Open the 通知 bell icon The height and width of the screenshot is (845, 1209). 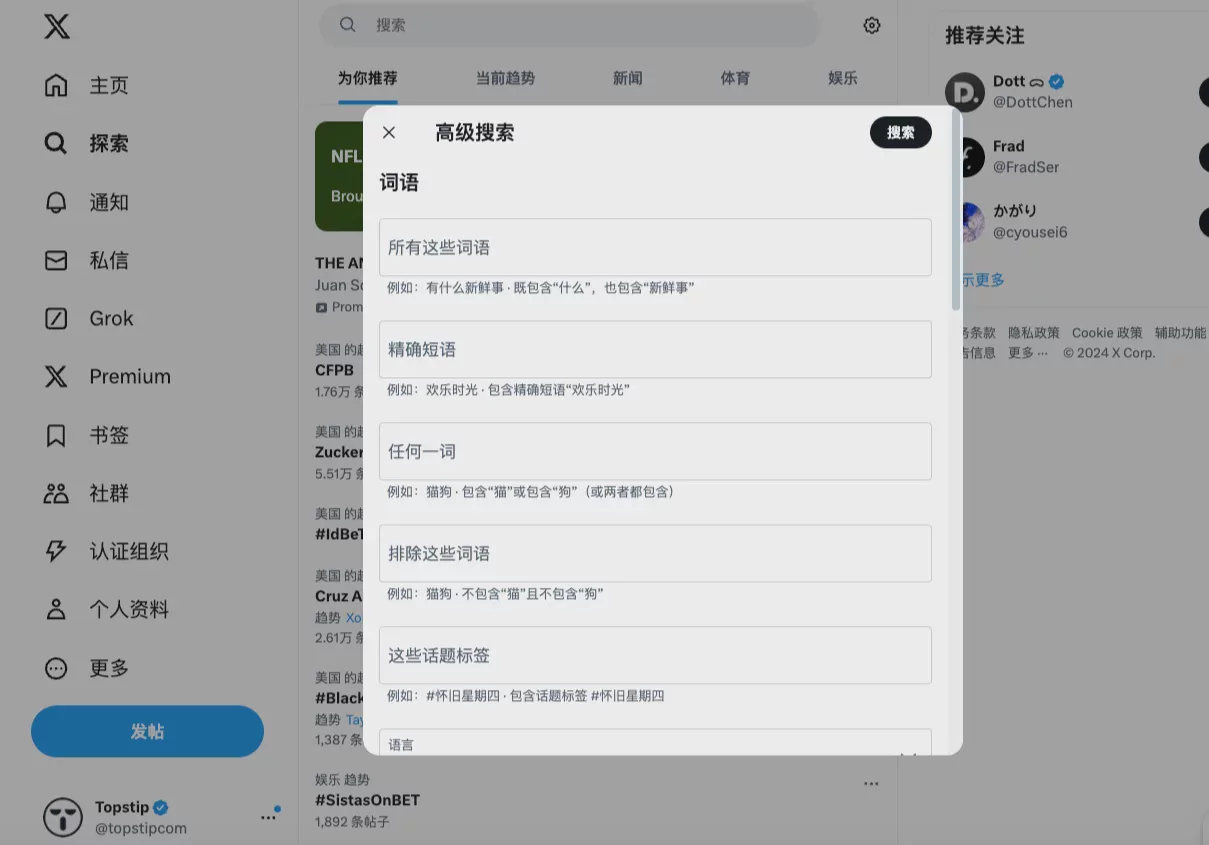pos(56,202)
